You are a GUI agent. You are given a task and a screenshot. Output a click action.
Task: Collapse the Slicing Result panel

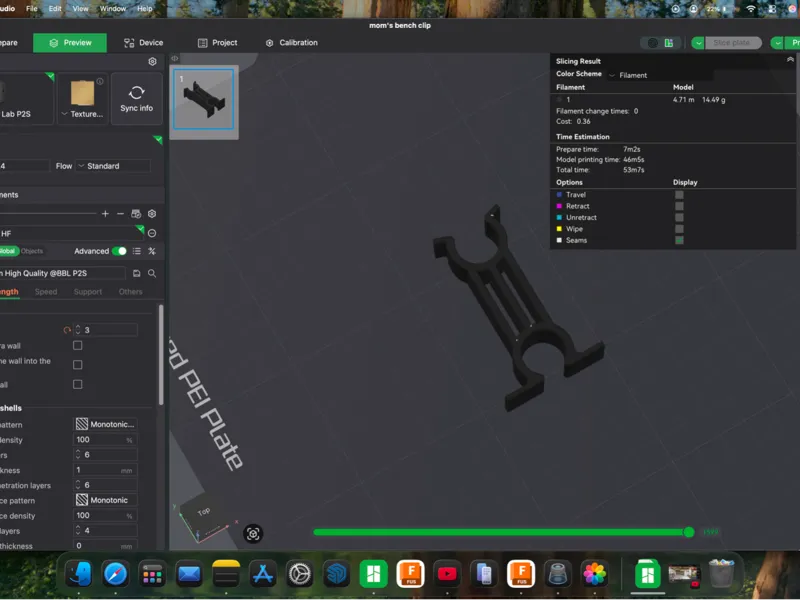(x=790, y=60)
